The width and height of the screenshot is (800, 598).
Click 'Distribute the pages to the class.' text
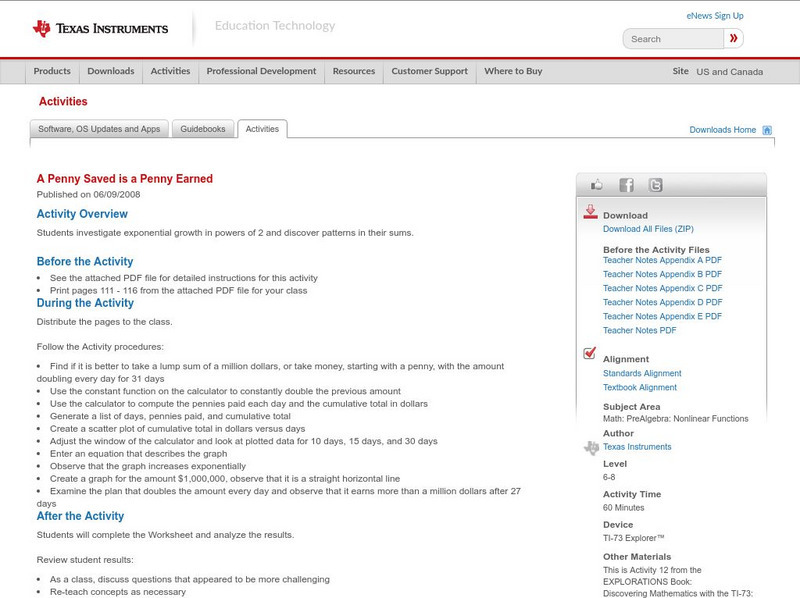[x=105, y=322]
